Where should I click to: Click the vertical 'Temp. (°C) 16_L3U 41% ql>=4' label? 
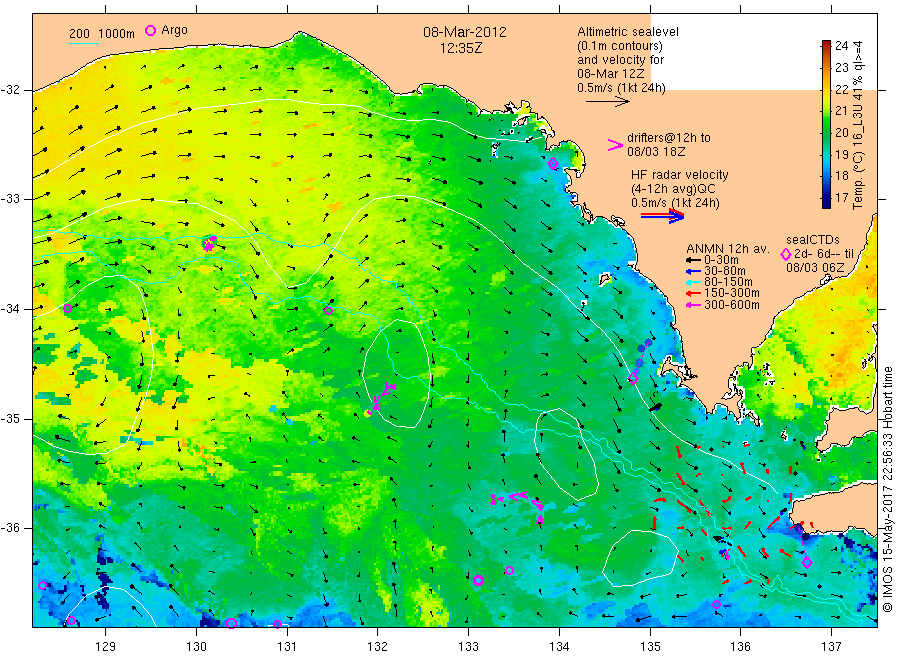click(858, 125)
